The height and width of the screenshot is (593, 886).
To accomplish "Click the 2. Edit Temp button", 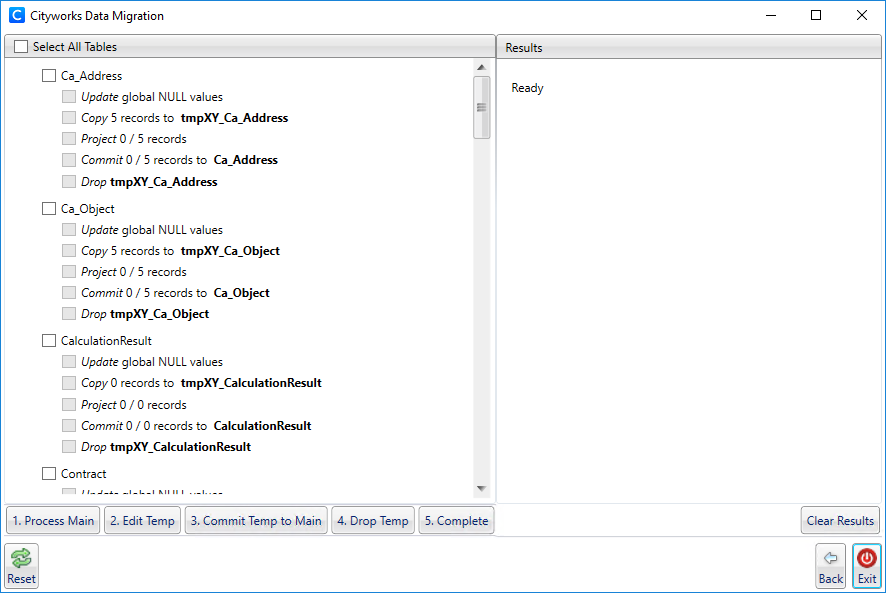I will pos(142,521).
